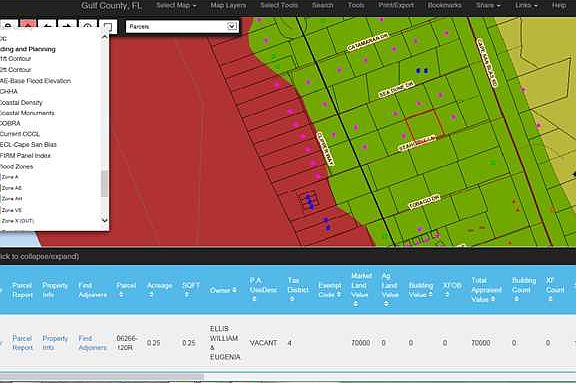Sort by Total Appraised Value arrow
Viewport: 576px width, 383px height.
(493, 299)
